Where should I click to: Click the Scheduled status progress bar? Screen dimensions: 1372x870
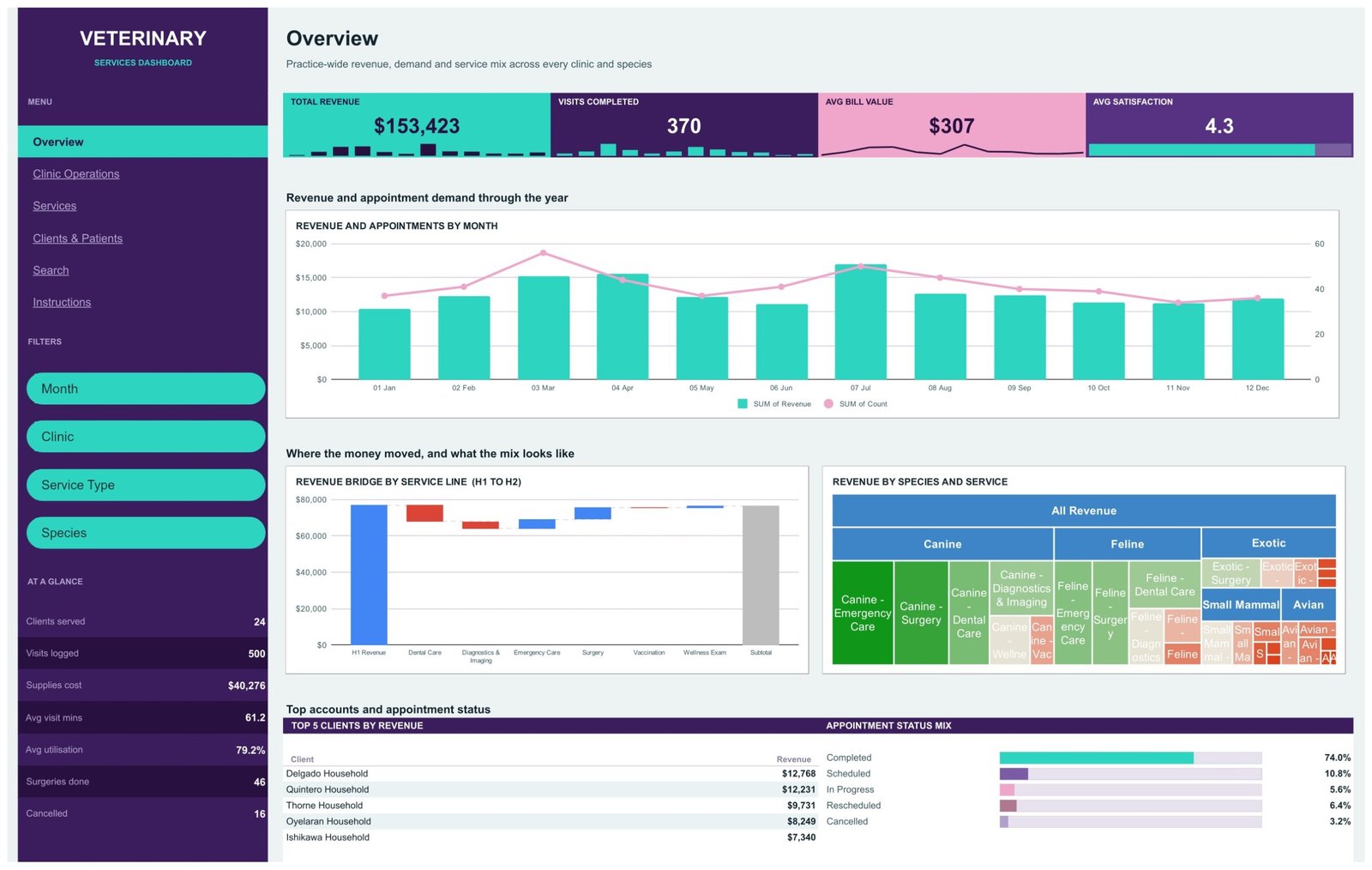coord(1130,774)
